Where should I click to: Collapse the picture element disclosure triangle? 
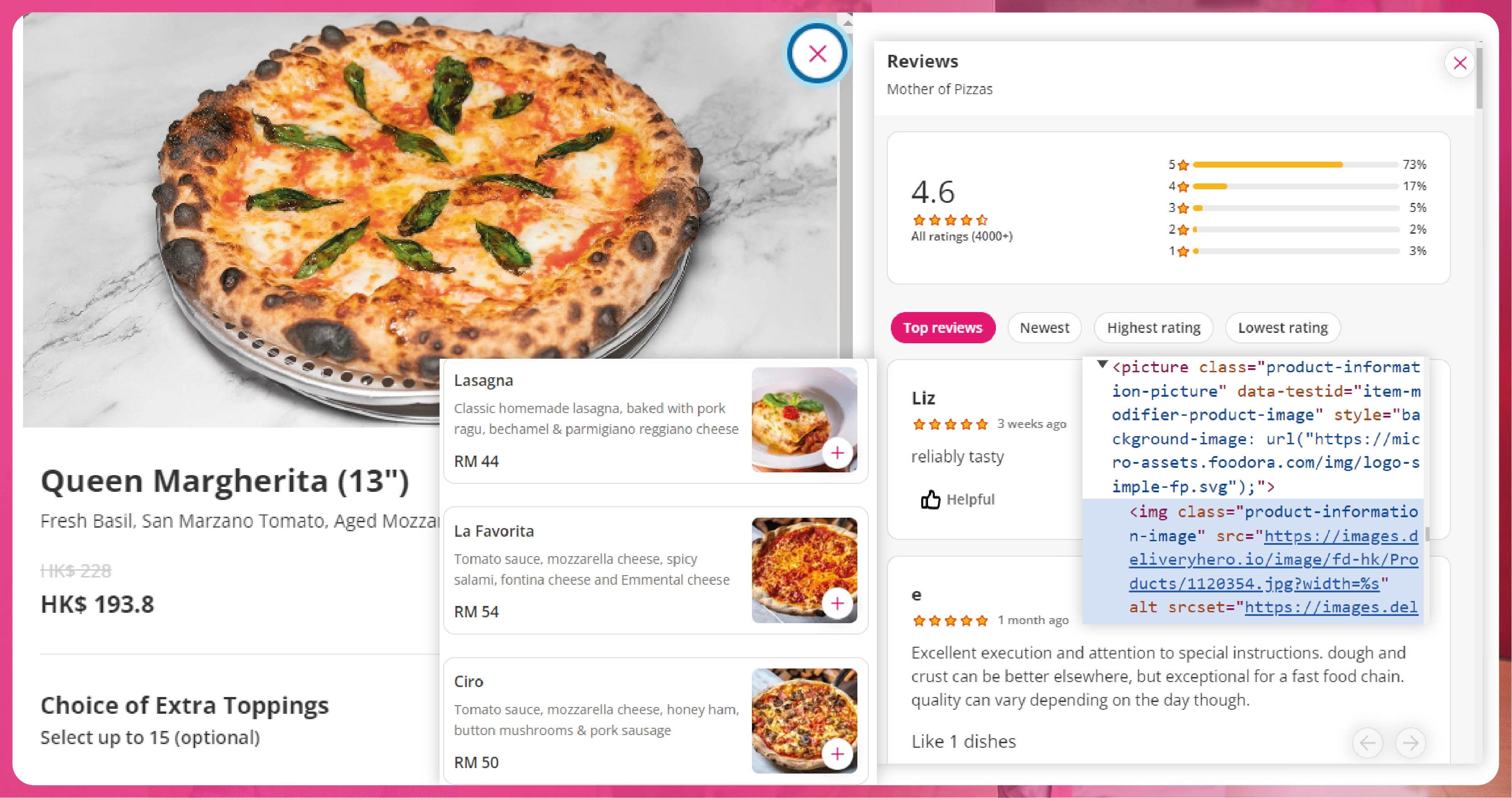coord(1102,365)
